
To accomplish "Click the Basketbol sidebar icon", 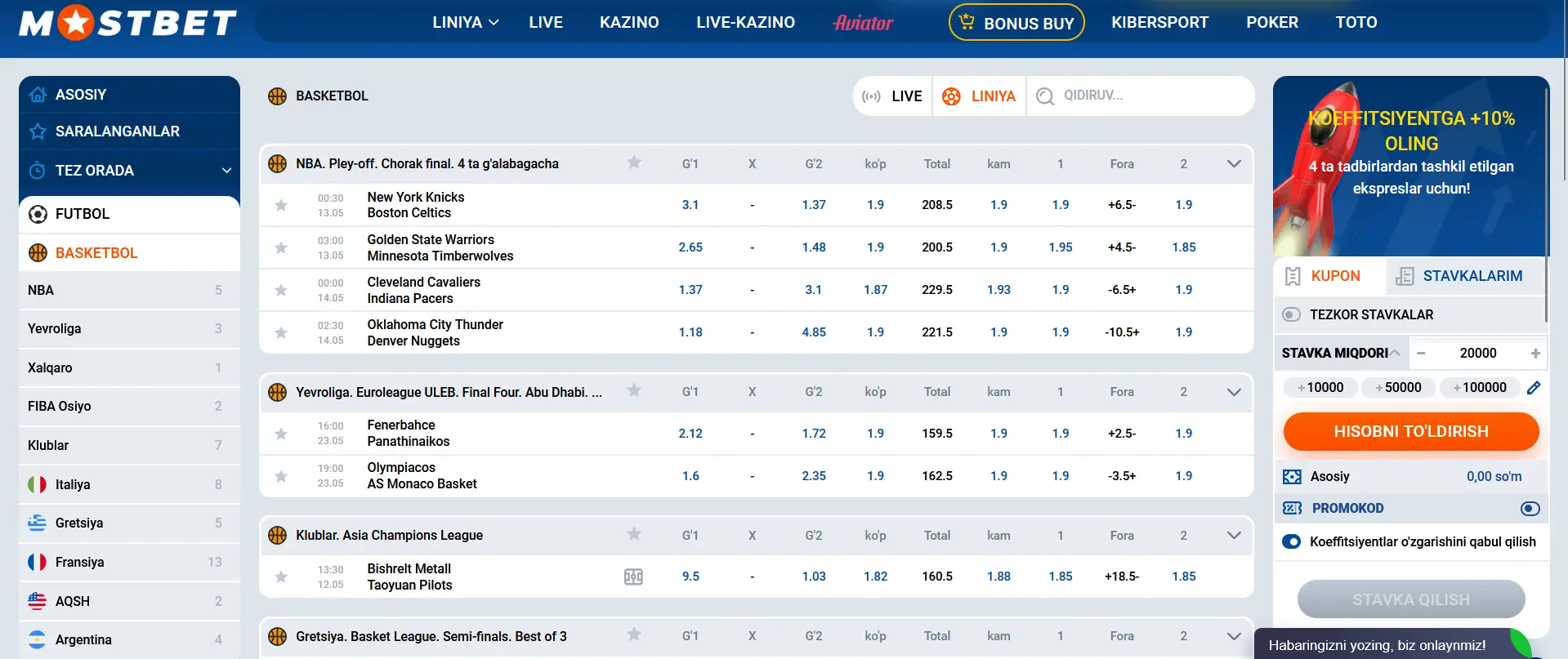I will click(x=38, y=253).
